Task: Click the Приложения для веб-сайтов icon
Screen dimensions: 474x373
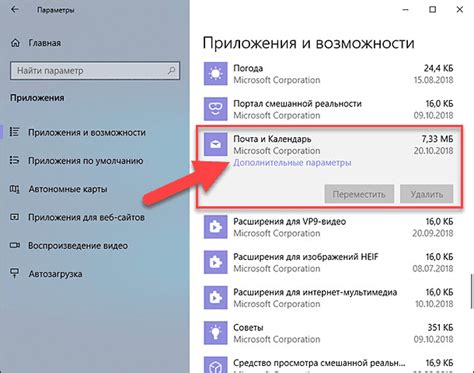Action: click(14, 217)
